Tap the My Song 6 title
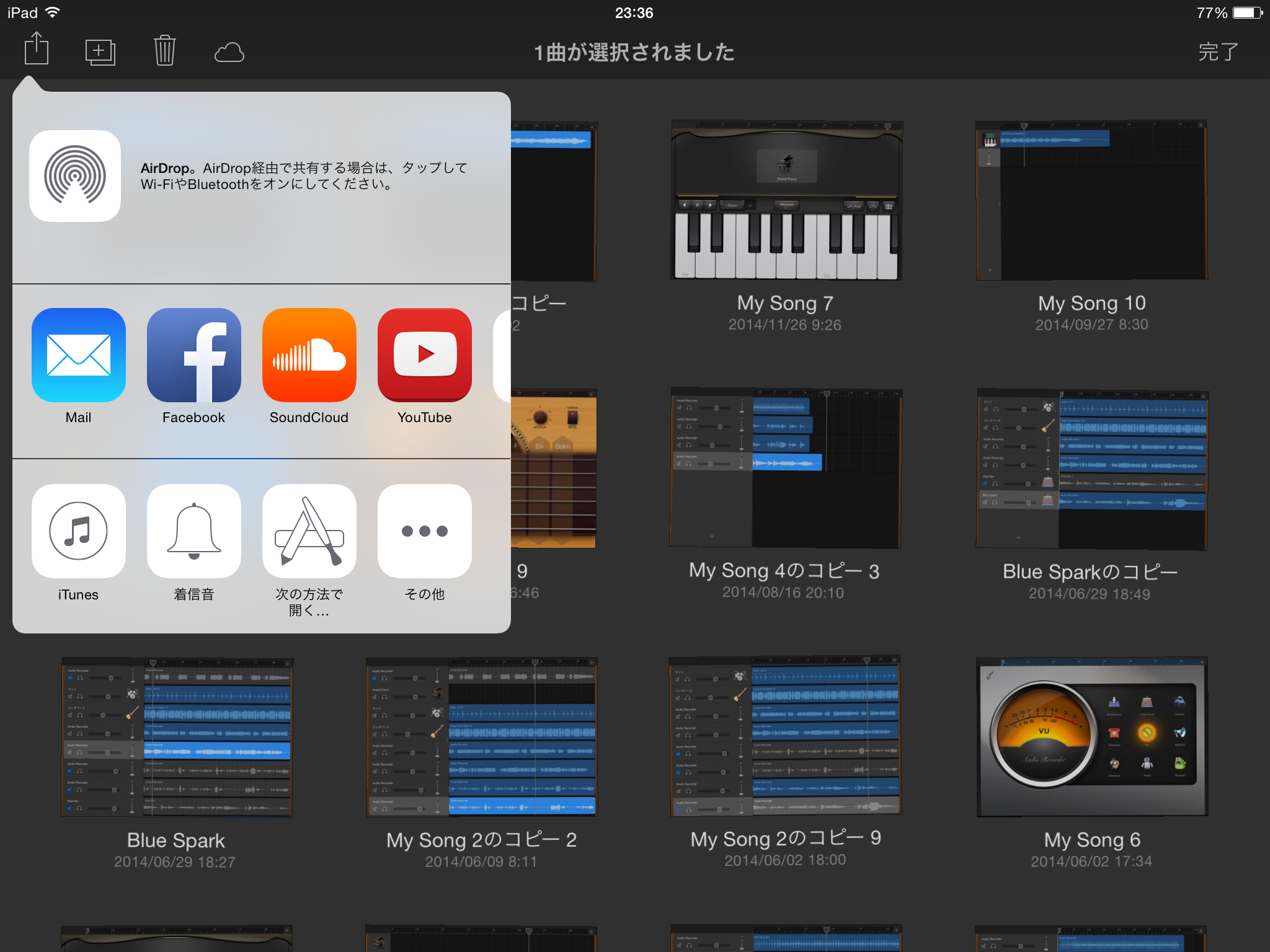Image resolution: width=1270 pixels, height=952 pixels. [1092, 840]
